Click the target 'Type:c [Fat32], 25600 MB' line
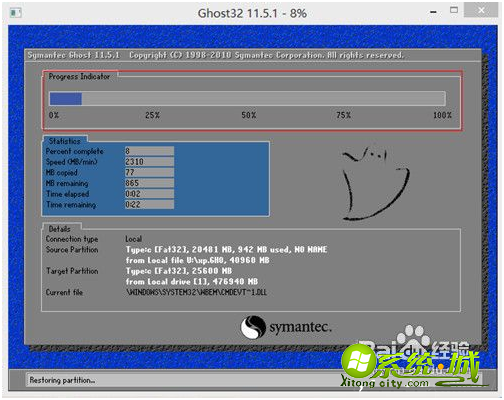Screen dimensions: 504x400 click(x=179, y=271)
